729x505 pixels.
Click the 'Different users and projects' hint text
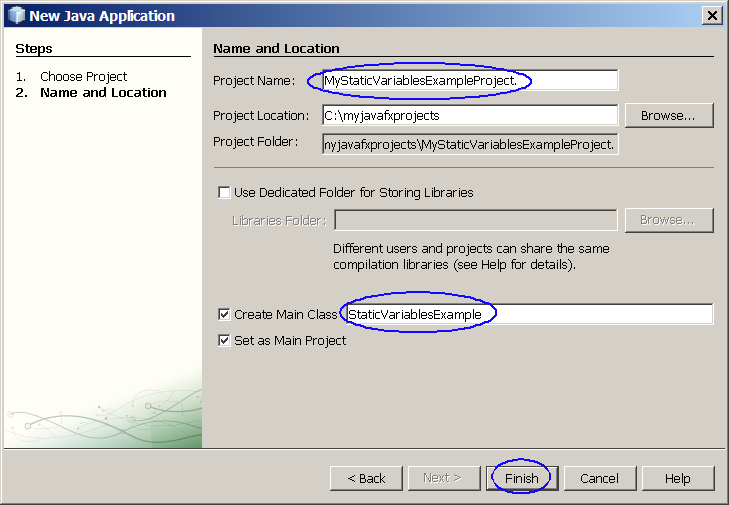pos(471,256)
